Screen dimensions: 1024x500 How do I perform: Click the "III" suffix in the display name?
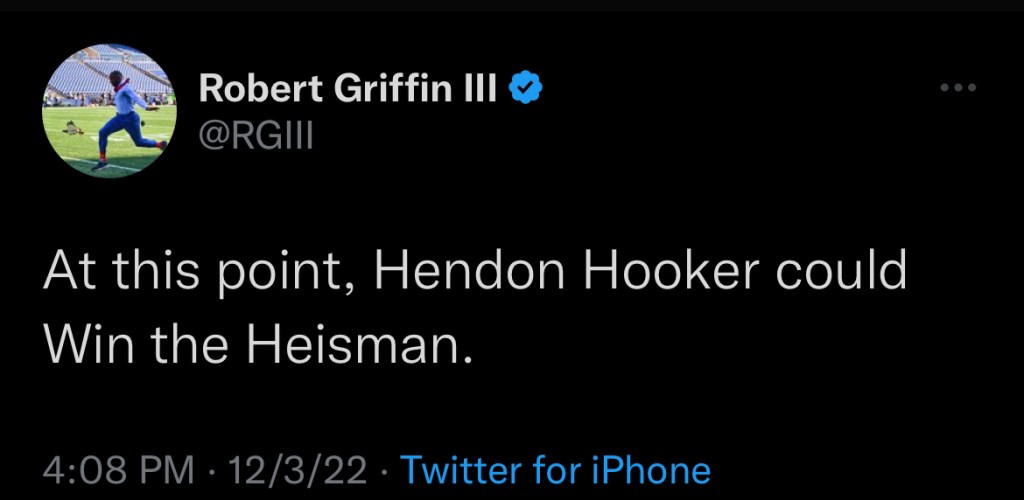click(x=484, y=89)
